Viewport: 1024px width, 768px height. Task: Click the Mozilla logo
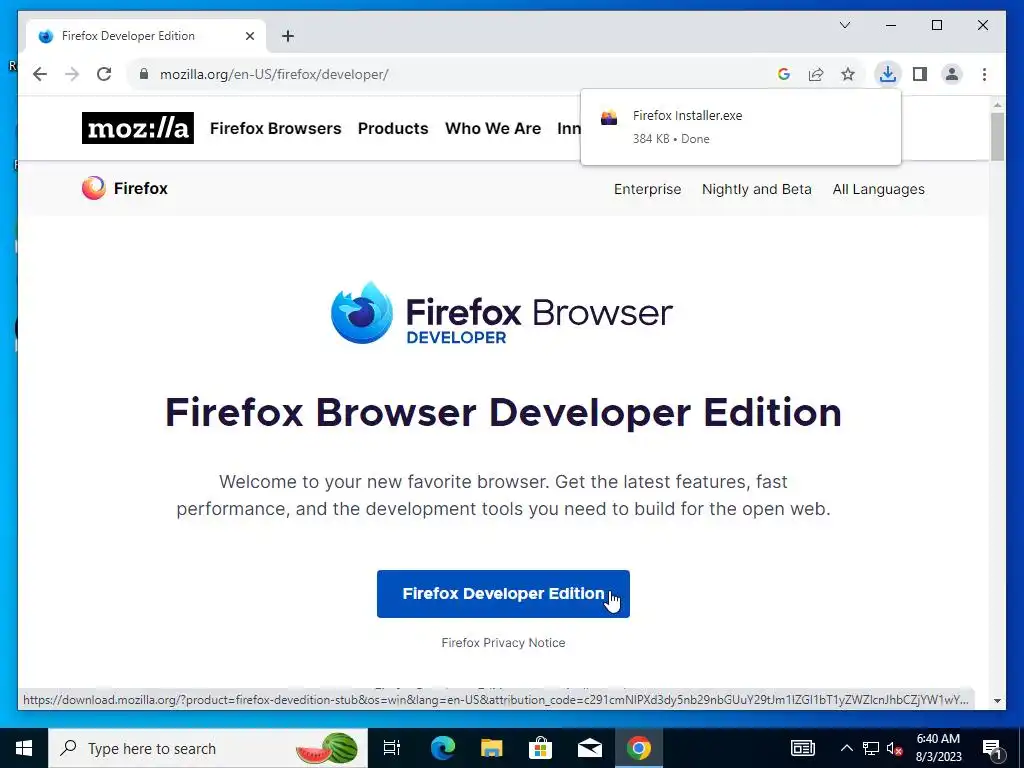click(138, 128)
